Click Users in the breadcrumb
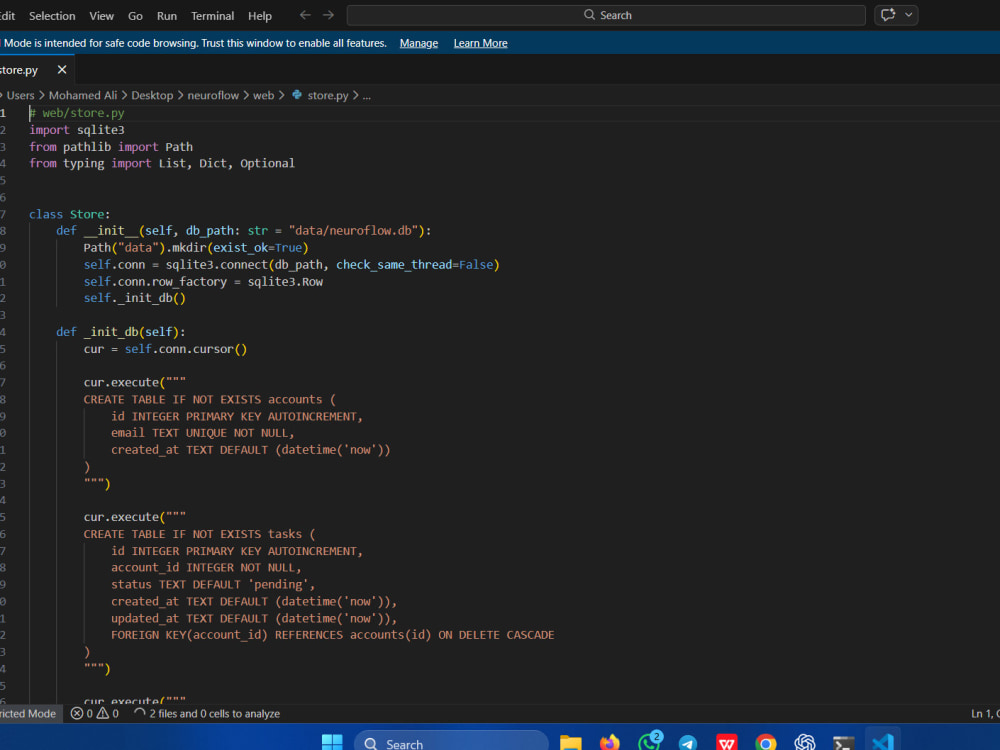 click(20, 96)
